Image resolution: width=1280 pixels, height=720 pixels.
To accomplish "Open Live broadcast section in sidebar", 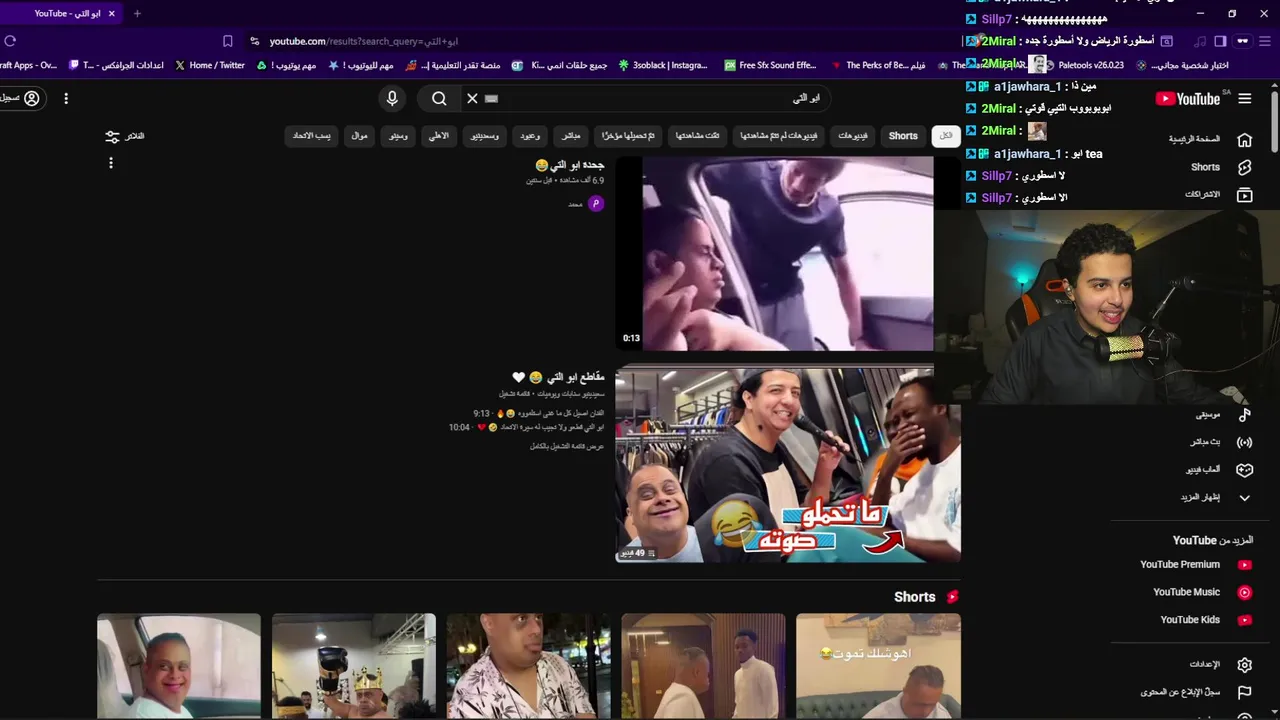I will tap(1220, 442).
